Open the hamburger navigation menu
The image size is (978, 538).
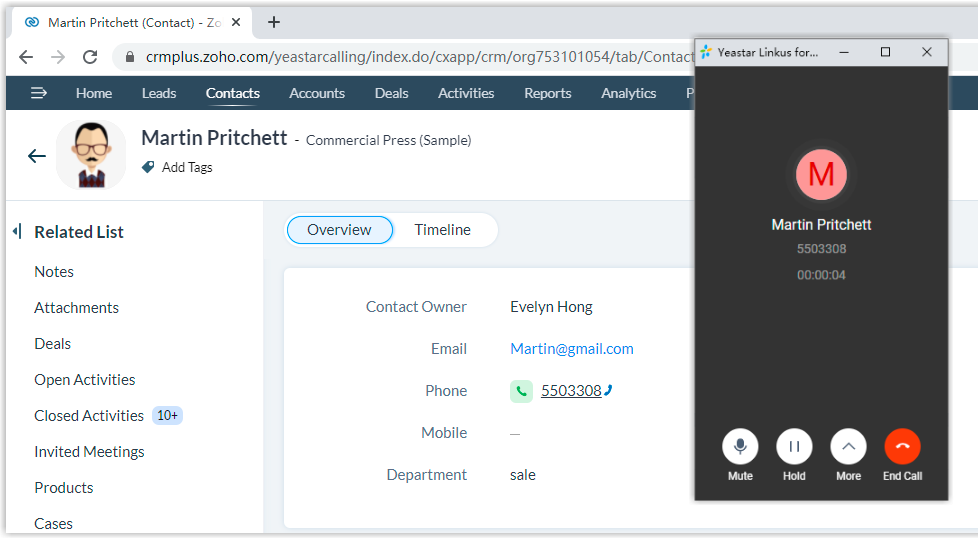click(x=39, y=93)
